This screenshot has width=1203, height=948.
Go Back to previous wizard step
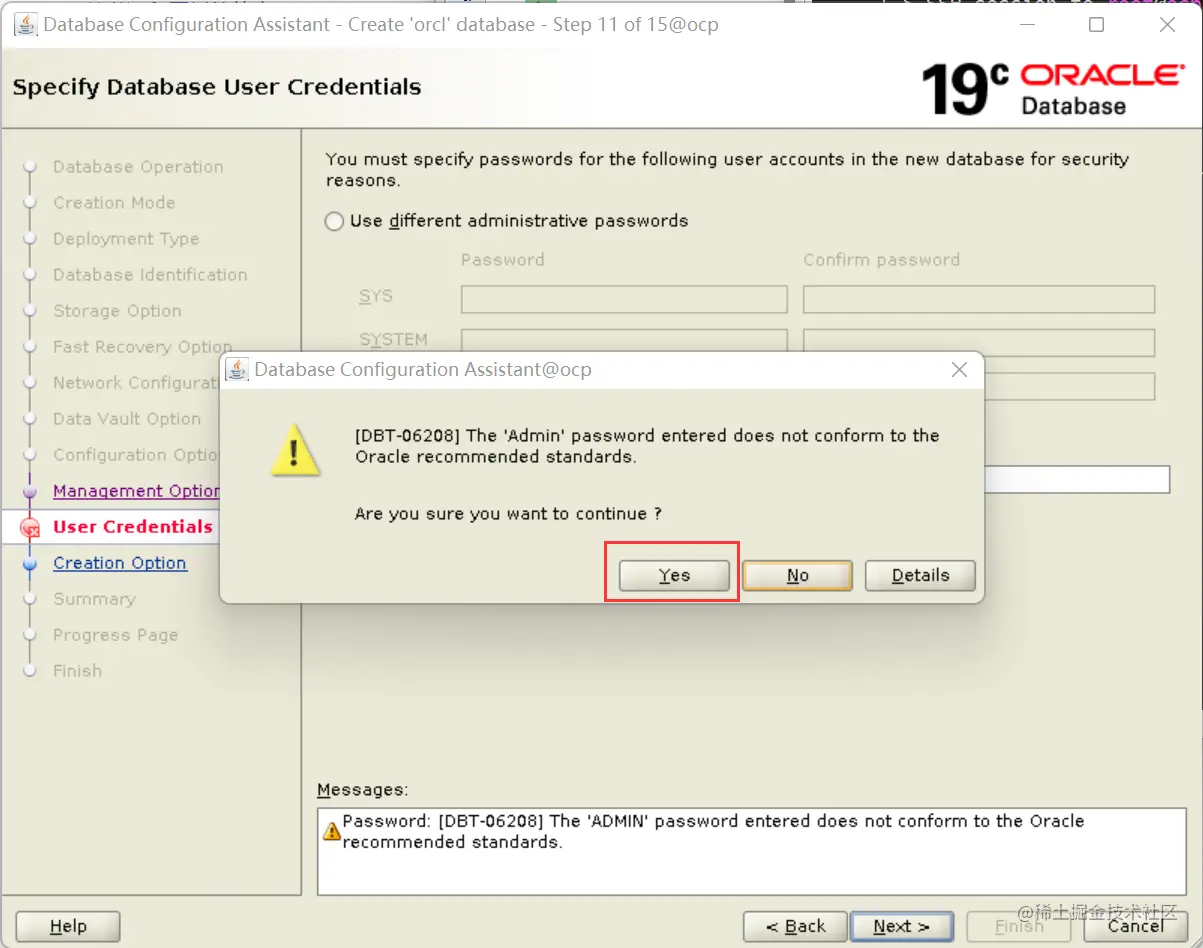point(795,926)
